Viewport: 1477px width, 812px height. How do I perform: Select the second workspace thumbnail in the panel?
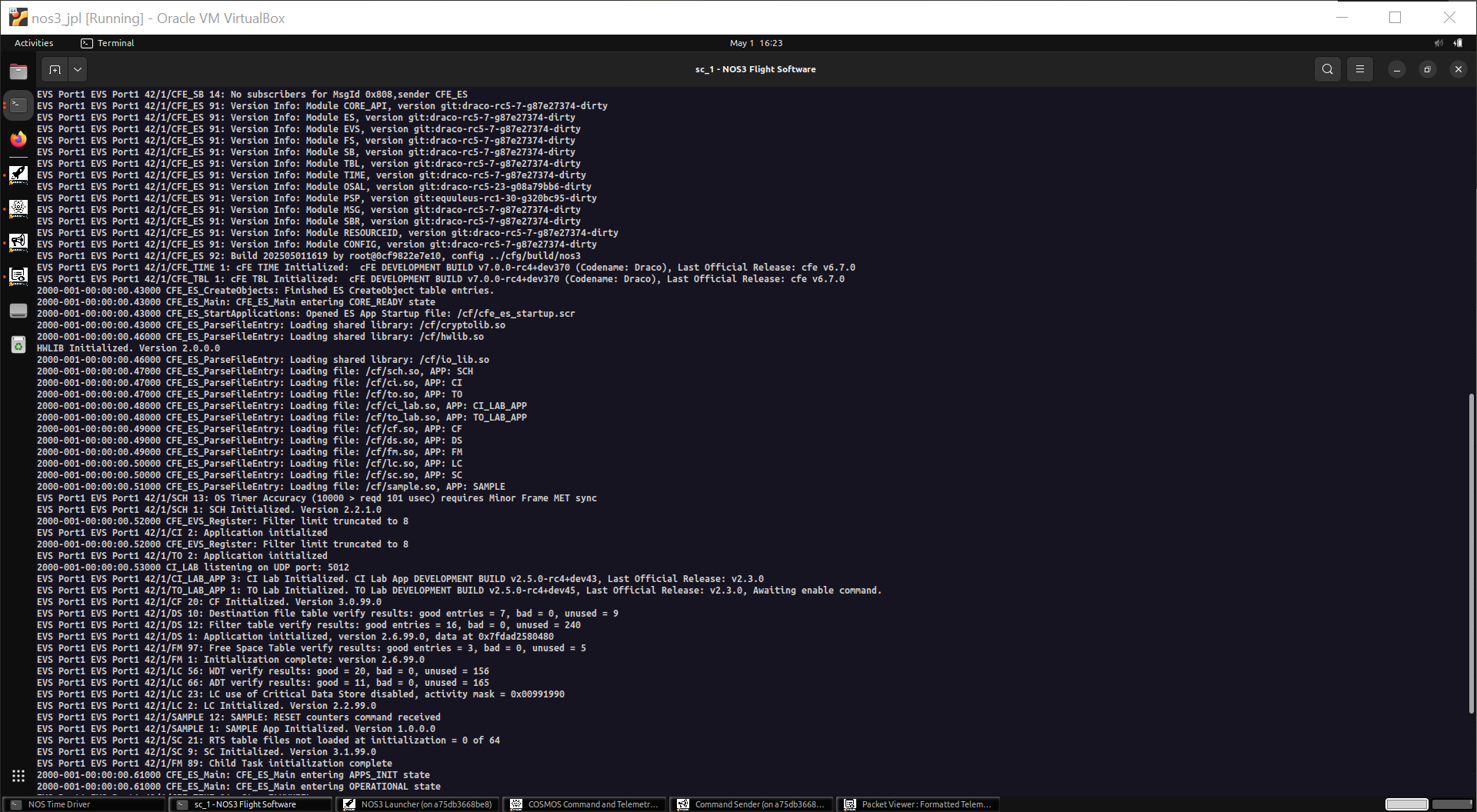click(x=1452, y=804)
